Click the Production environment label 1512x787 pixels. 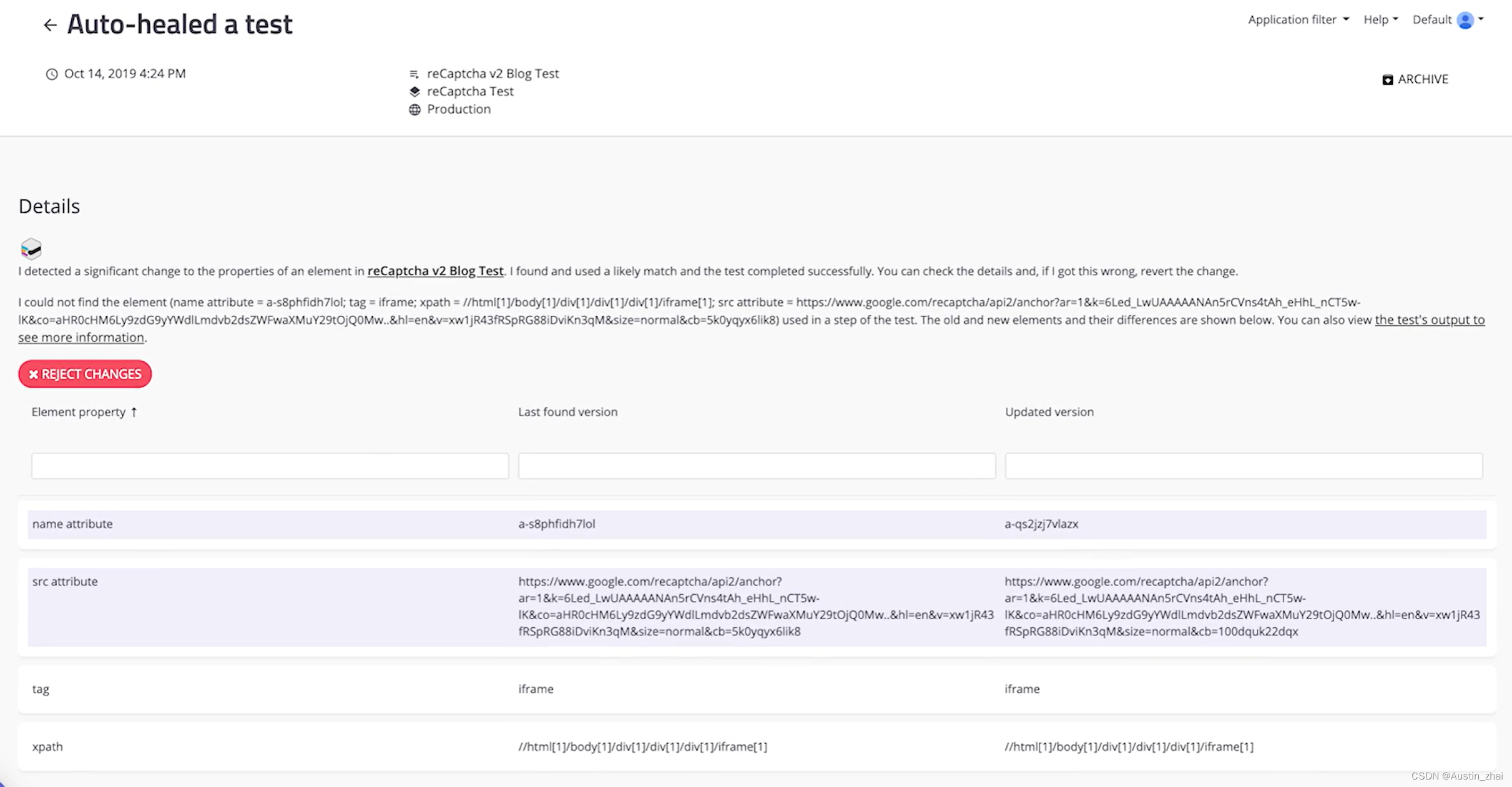(459, 109)
